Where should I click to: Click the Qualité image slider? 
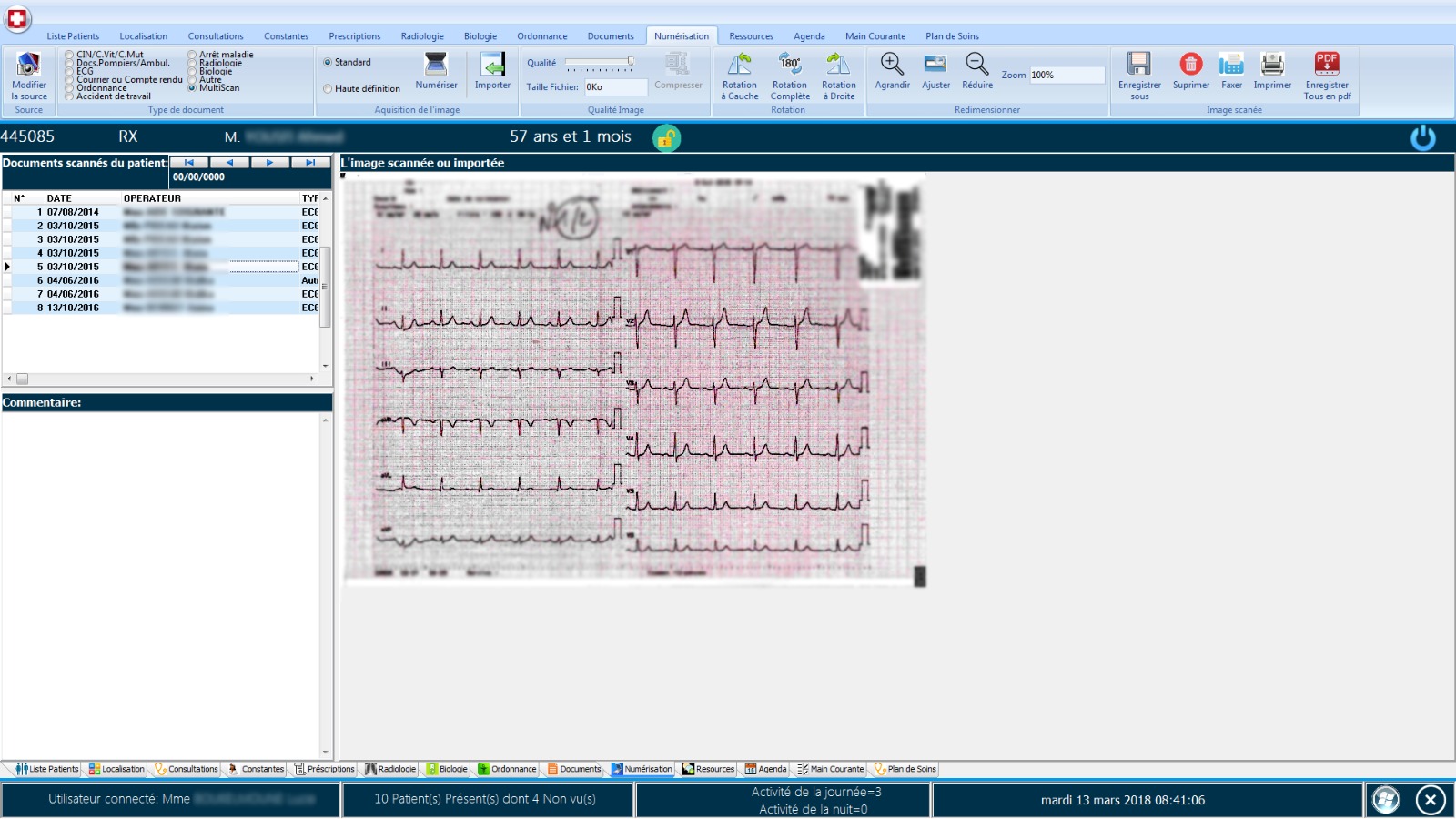pyautogui.click(x=599, y=64)
